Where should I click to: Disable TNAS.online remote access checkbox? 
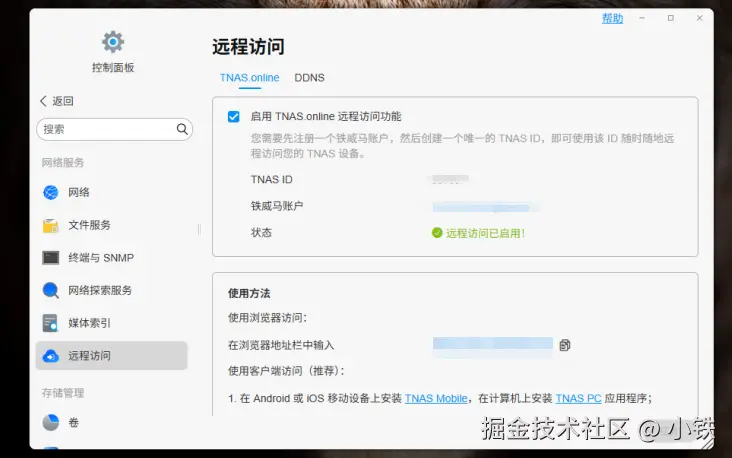(x=233, y=116)
